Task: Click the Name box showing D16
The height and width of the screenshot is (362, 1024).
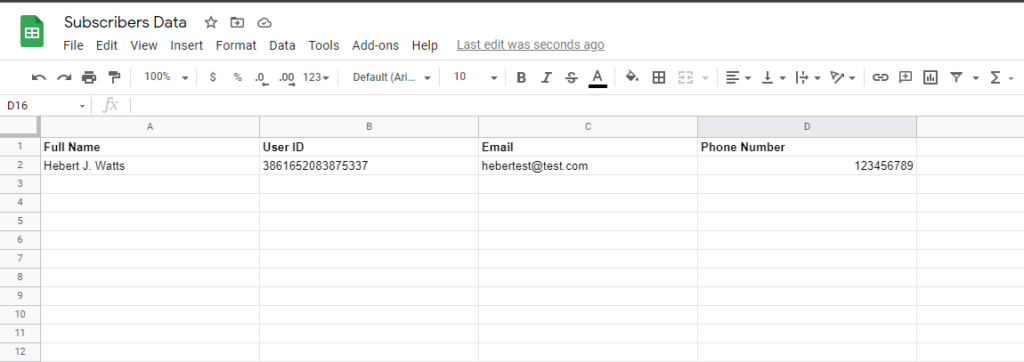Action: (46, 105)
